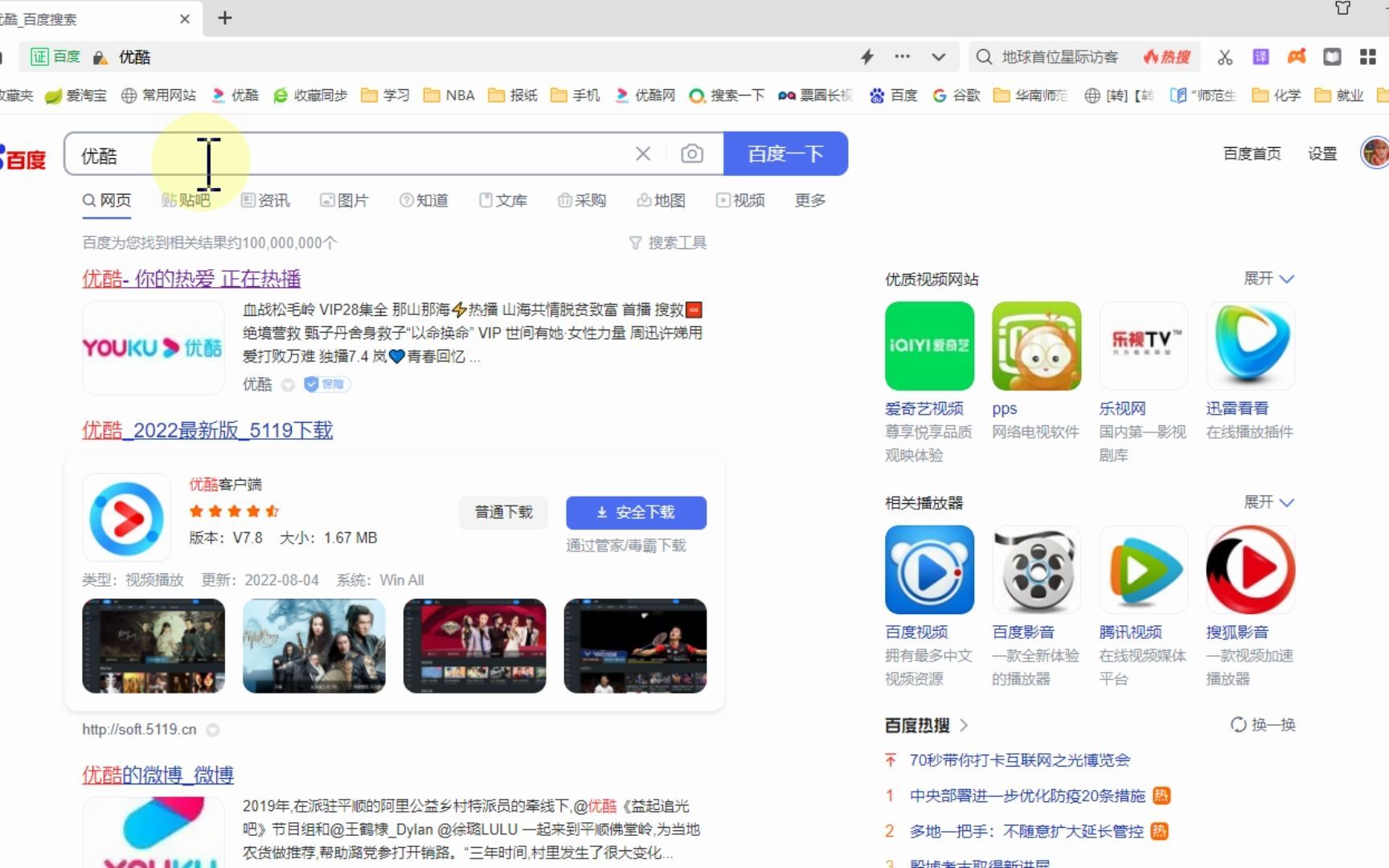1389x868 pixels.
Task: Go to 百度首页
Action: (1252, 154)
